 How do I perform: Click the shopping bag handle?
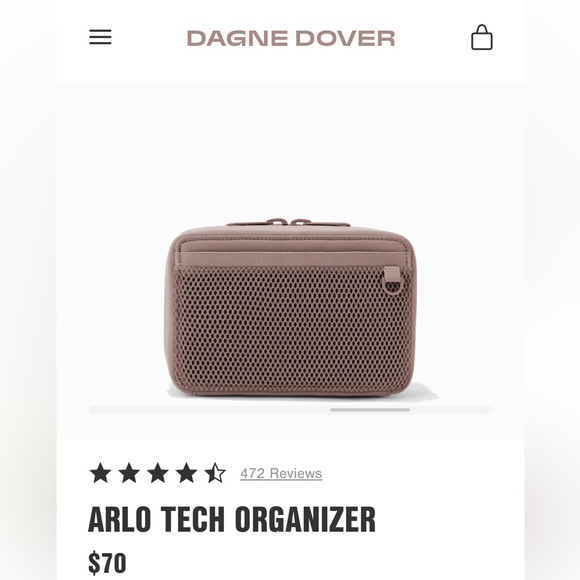tap(482, 29)
